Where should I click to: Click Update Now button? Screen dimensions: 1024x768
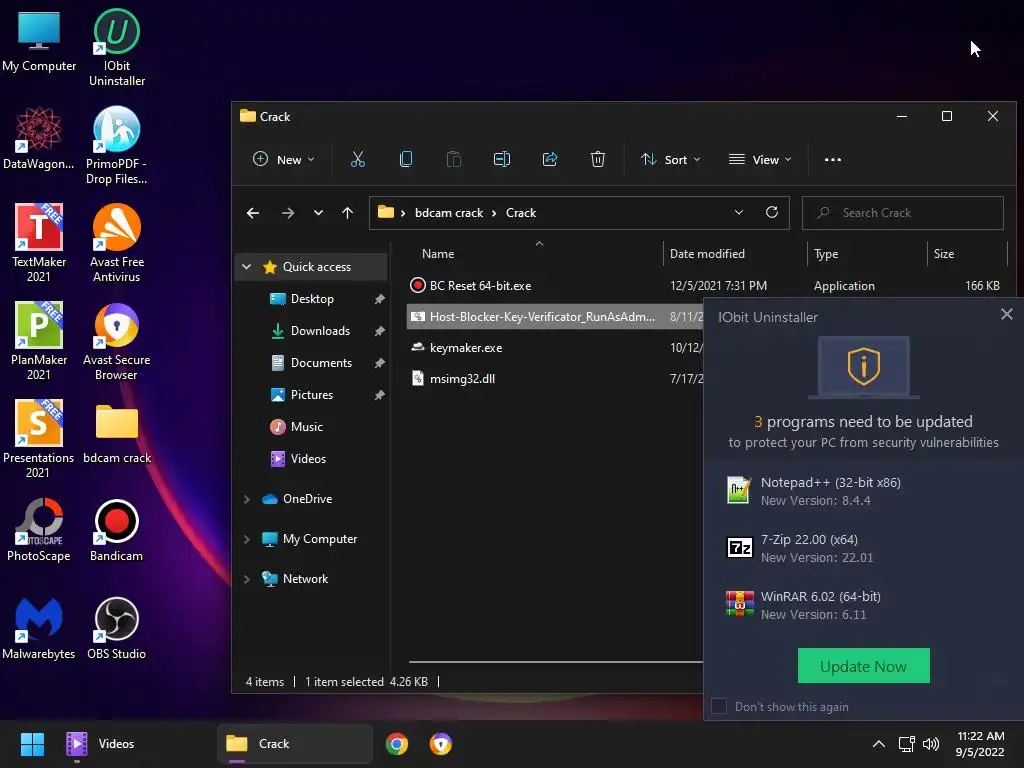(x=863, y=665)
